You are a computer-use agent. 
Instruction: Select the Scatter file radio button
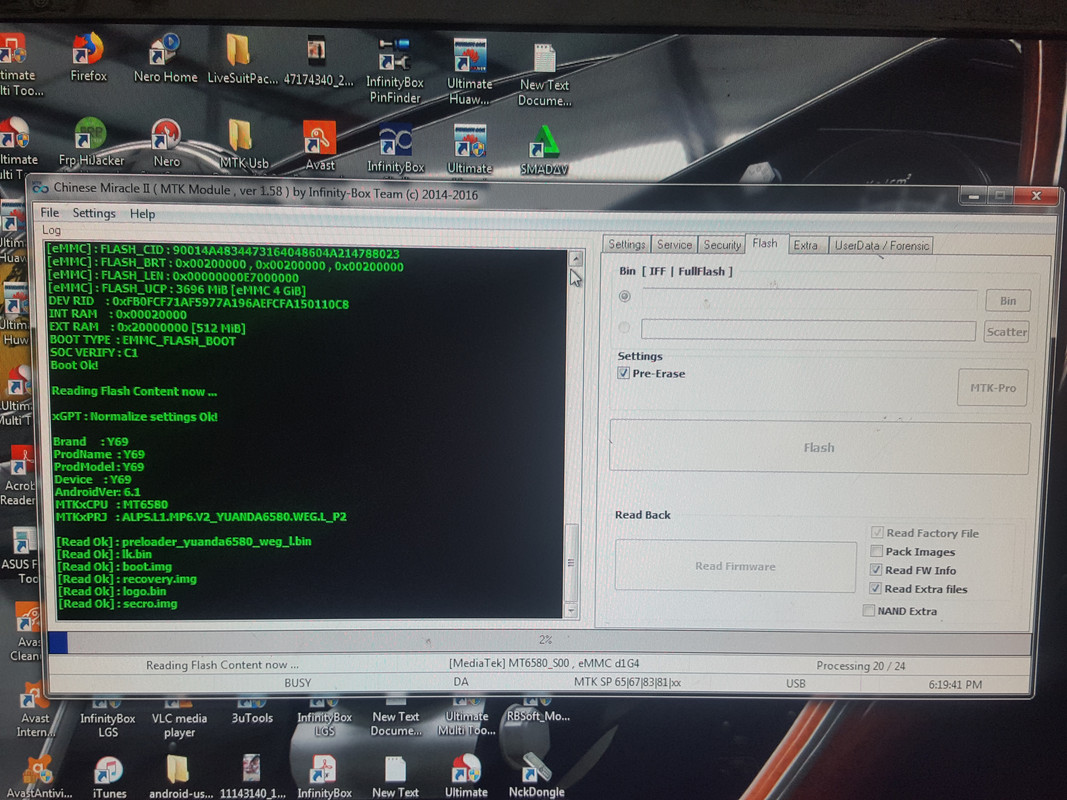[623, 327]
